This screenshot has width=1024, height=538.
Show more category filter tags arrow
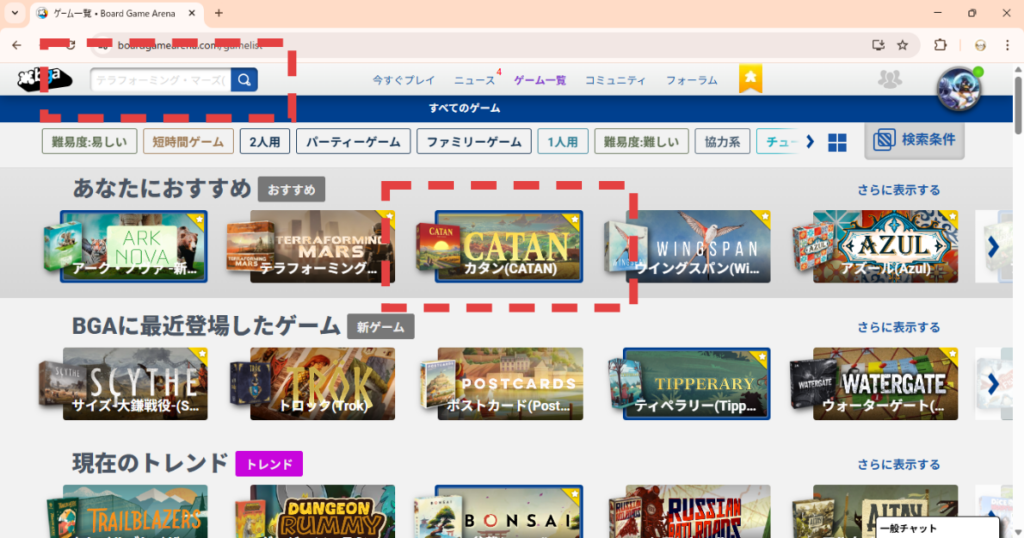coord(810,142)
